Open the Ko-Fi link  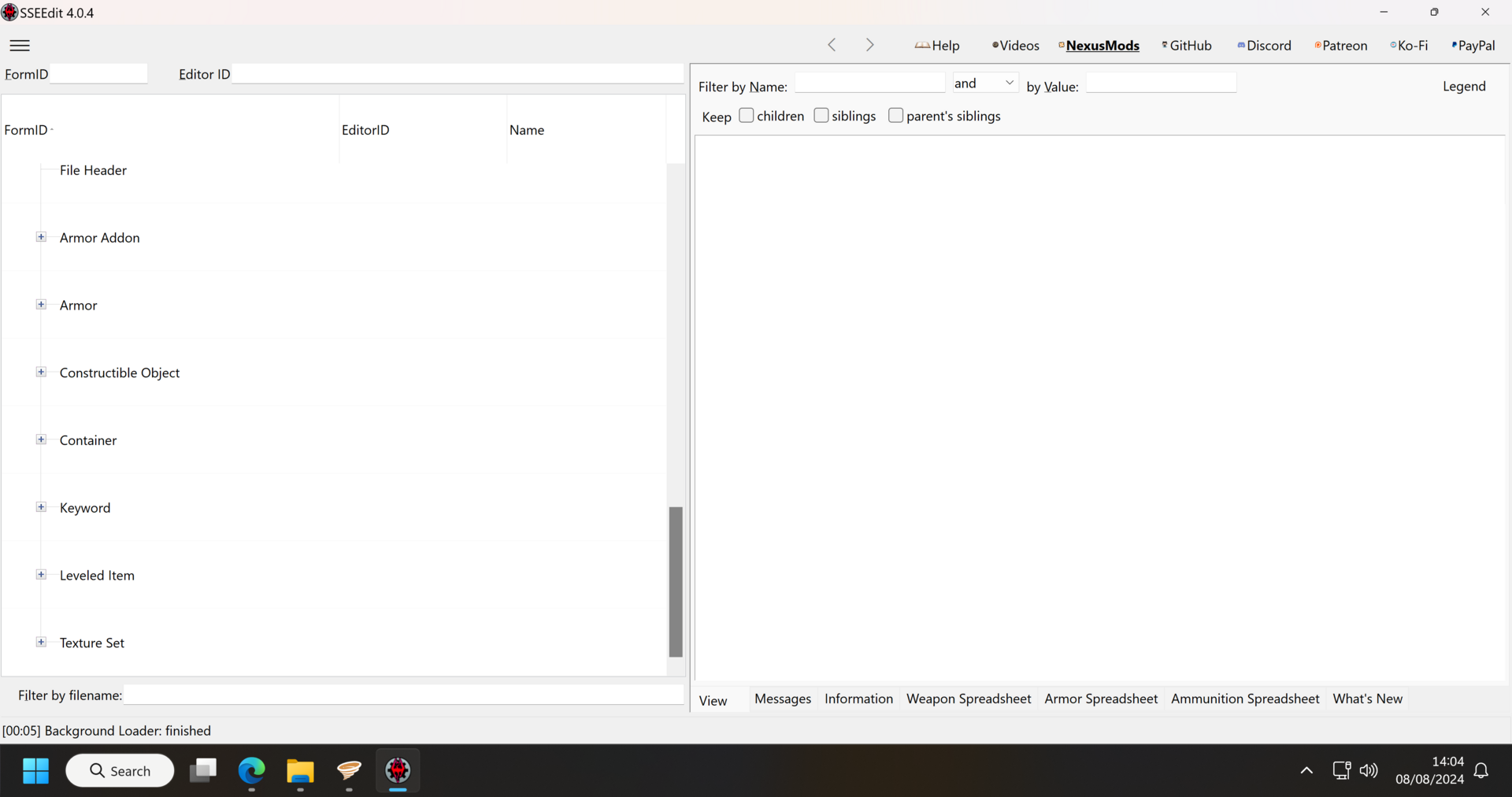(x=1410, y=46)
